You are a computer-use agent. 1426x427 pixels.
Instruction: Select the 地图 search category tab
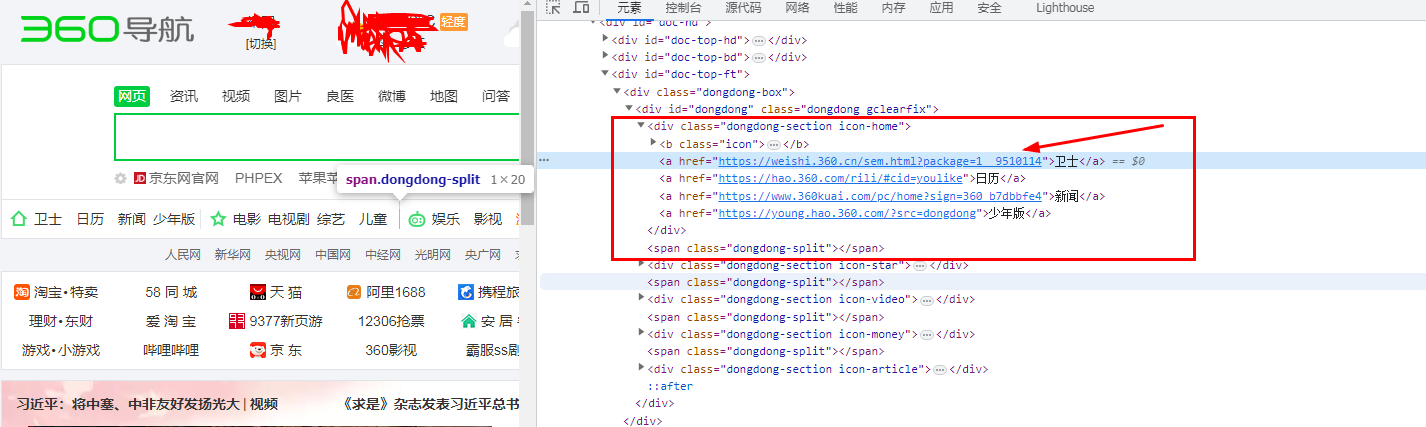[x=444, y=96]
